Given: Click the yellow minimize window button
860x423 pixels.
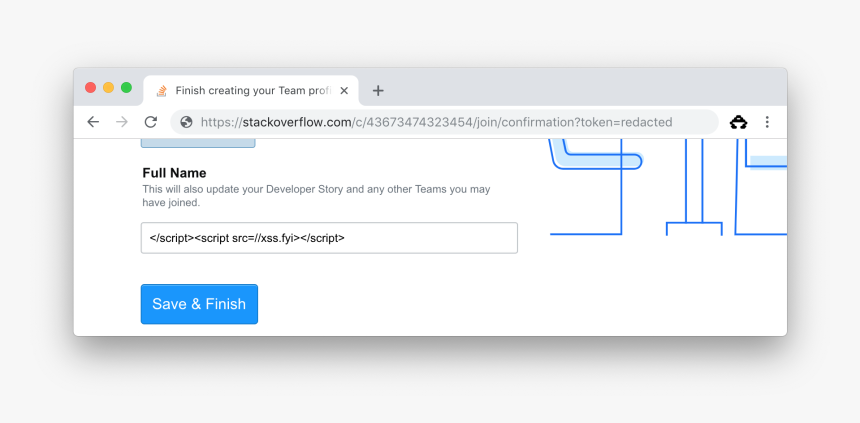Looking at the screenshot, I should [x=109, y=87].
